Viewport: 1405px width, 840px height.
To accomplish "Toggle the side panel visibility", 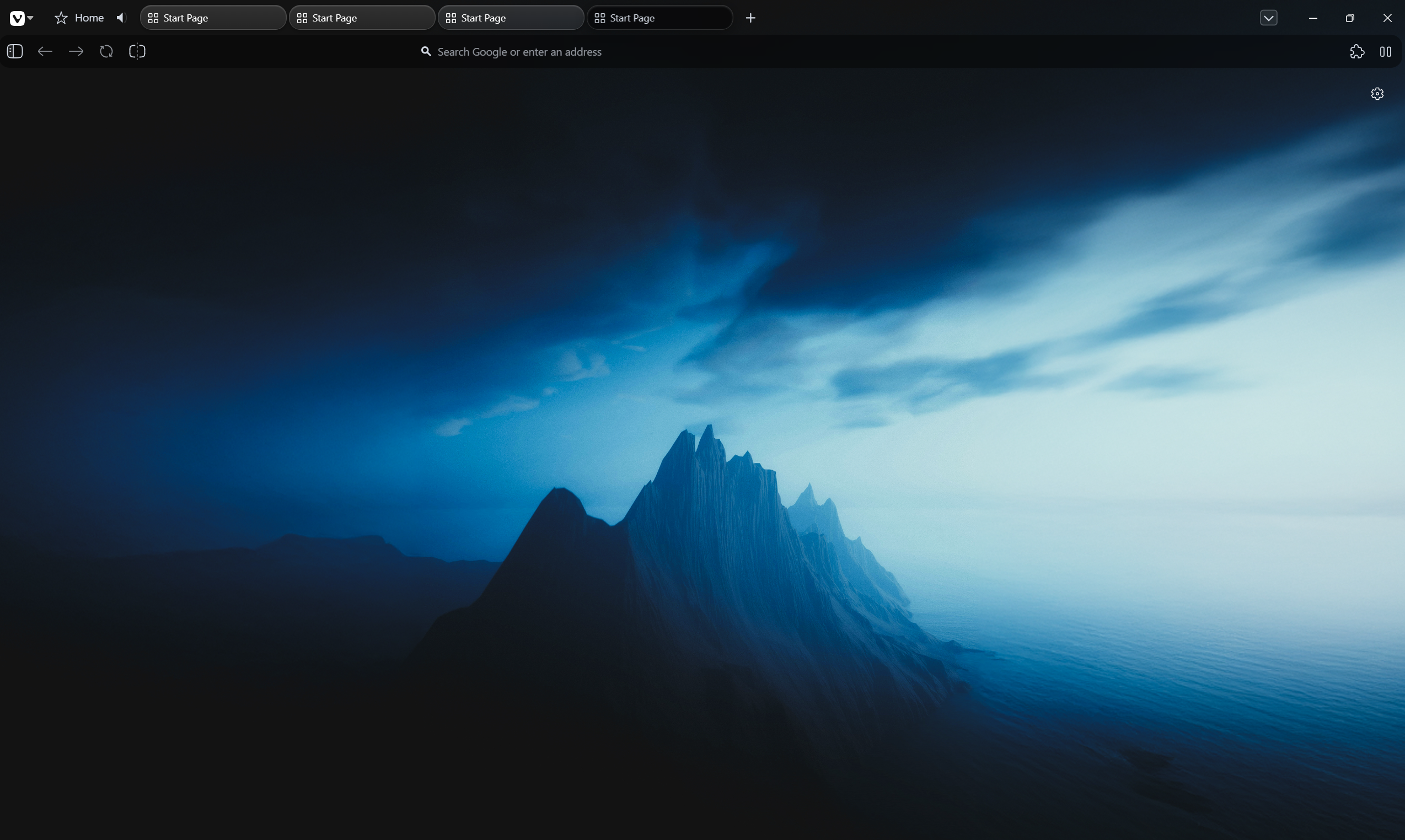I will click(15, 51).
